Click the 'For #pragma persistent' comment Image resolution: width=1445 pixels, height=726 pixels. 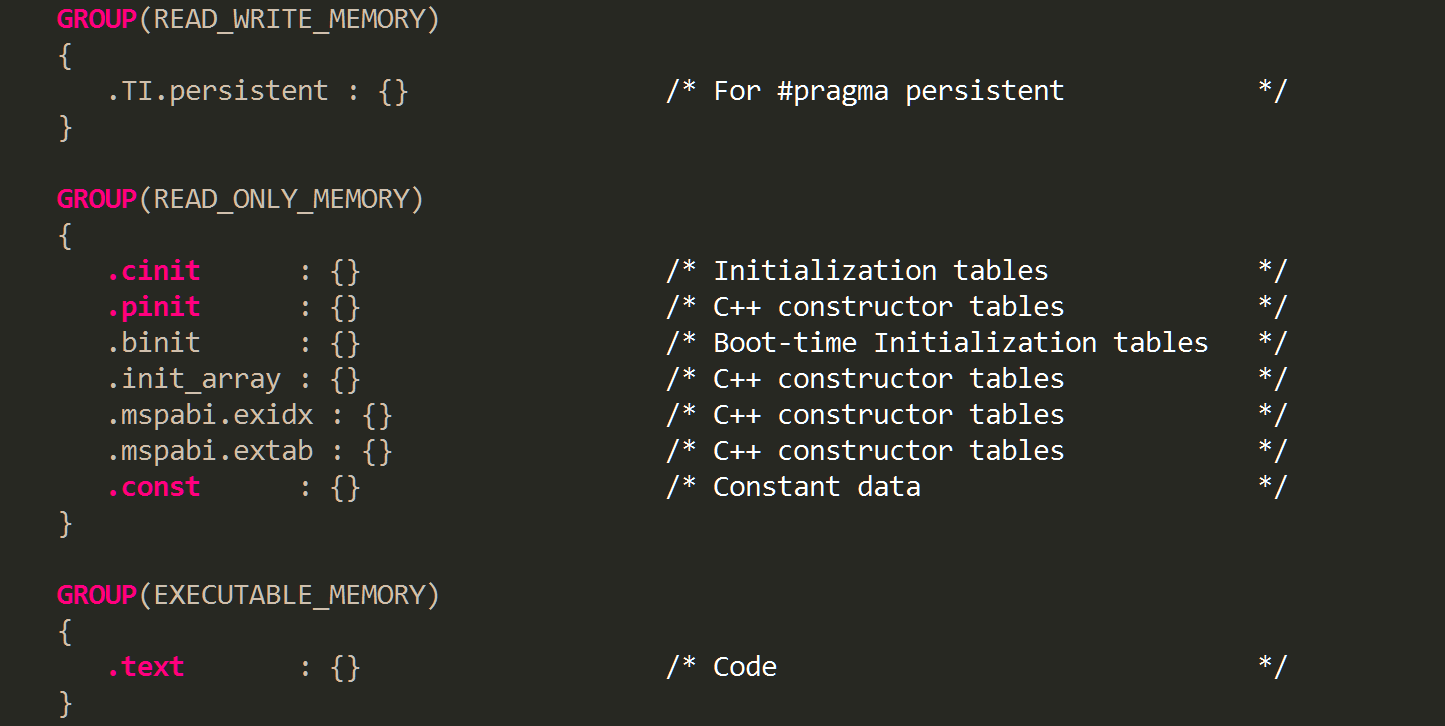(x=888, y=91)
